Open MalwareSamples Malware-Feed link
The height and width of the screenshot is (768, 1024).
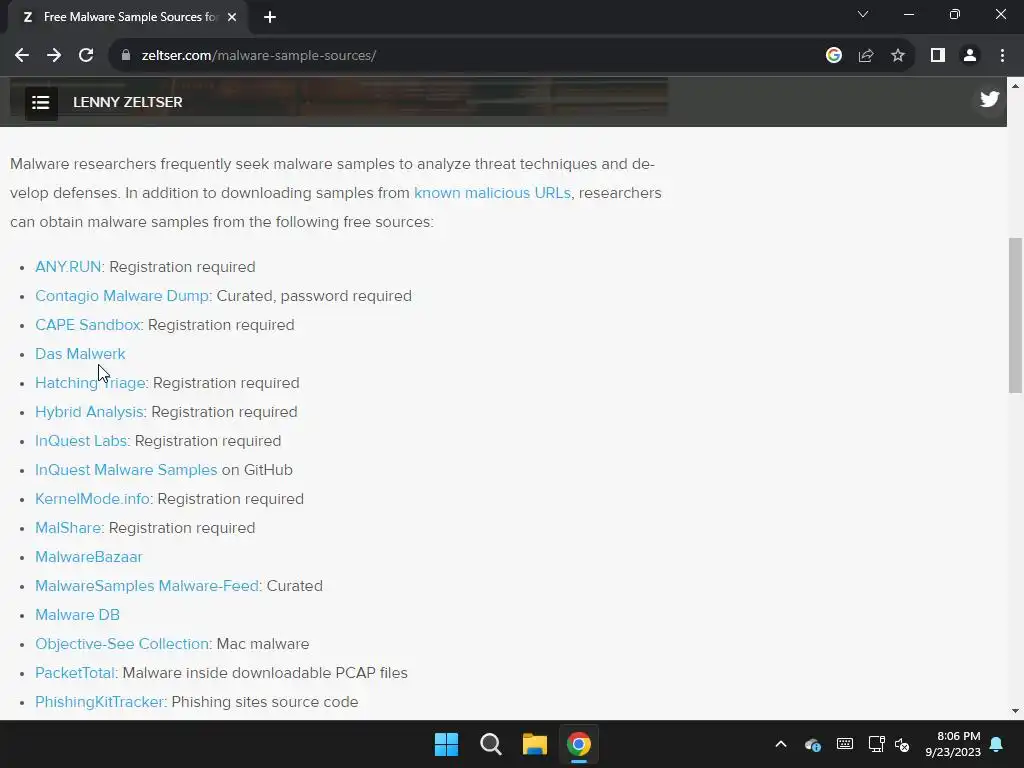(x=147, y=586)
